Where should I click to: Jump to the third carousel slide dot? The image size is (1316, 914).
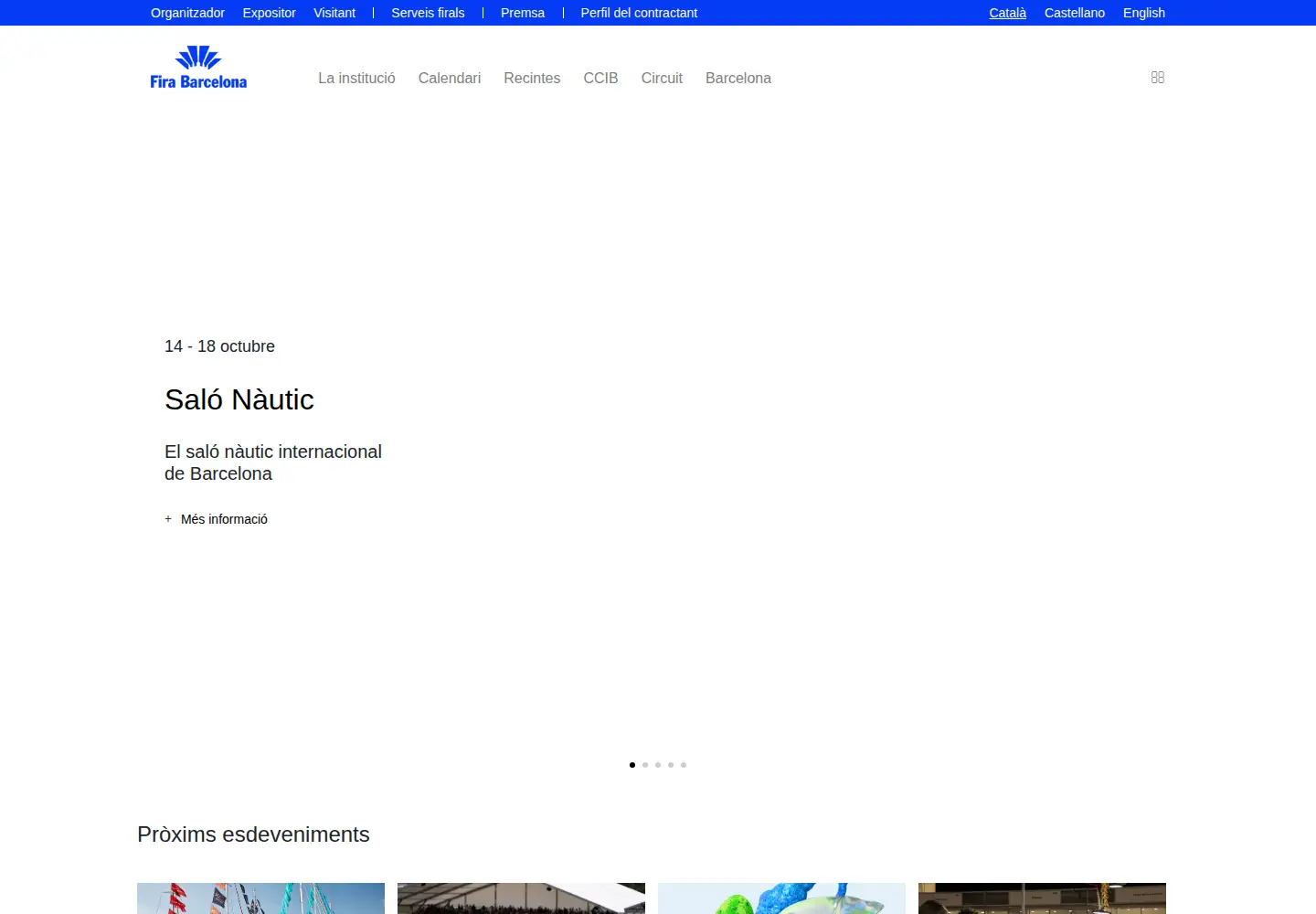[x=658, y=765]
